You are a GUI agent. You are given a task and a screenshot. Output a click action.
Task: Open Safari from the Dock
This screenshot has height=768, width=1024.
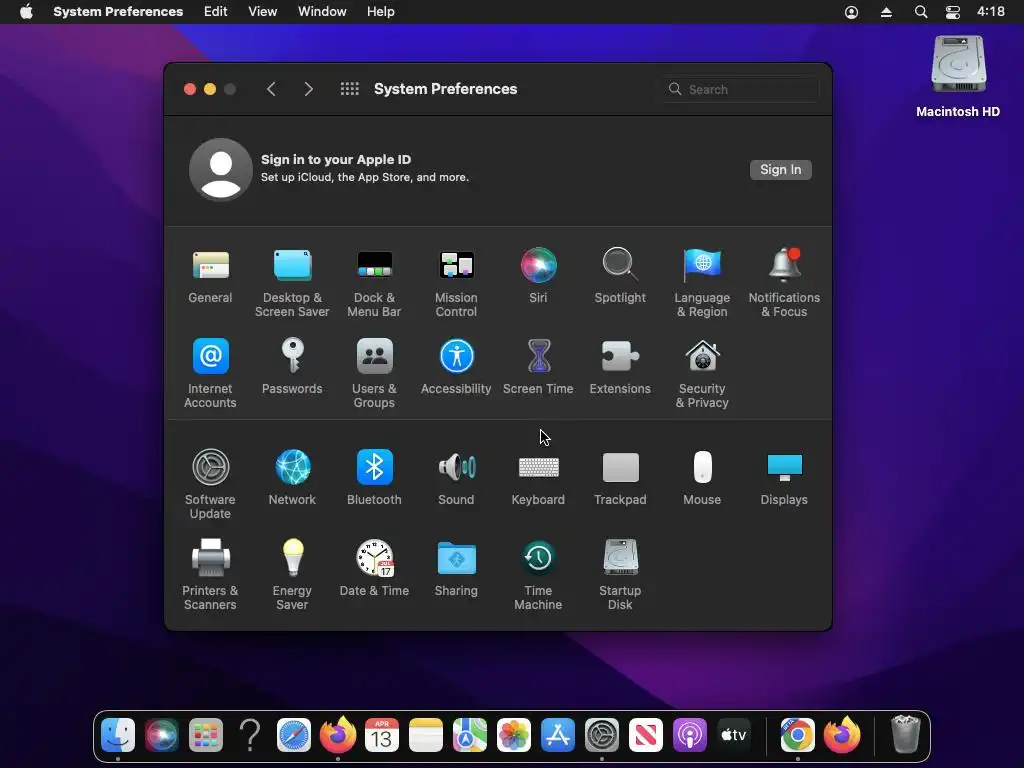[294, 735]
